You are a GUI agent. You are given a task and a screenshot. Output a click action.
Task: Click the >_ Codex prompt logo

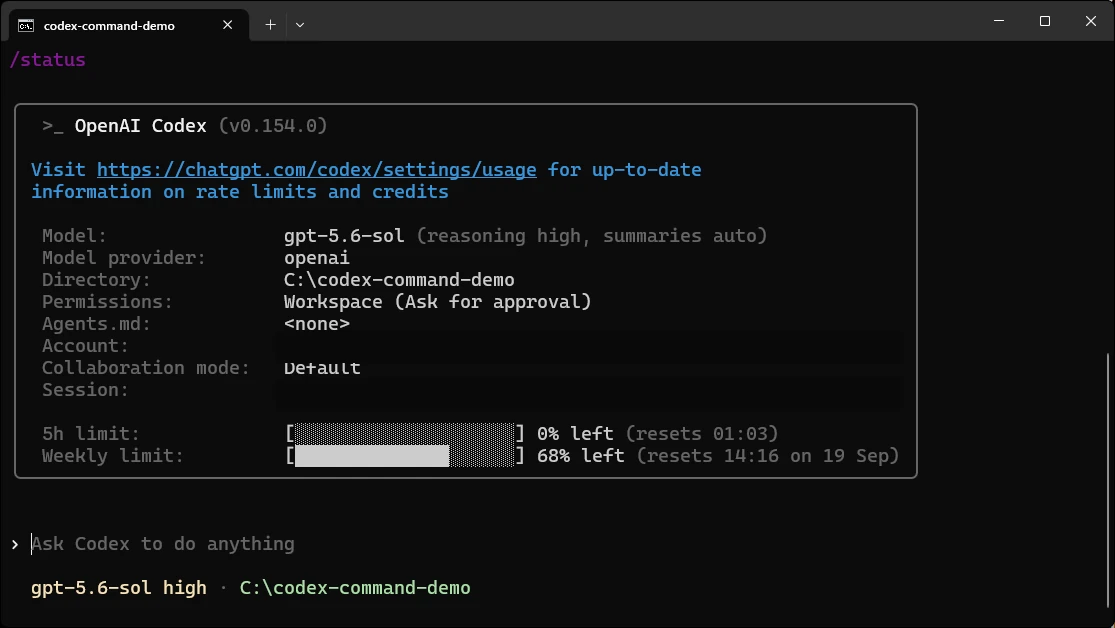[x=53, y=127]
